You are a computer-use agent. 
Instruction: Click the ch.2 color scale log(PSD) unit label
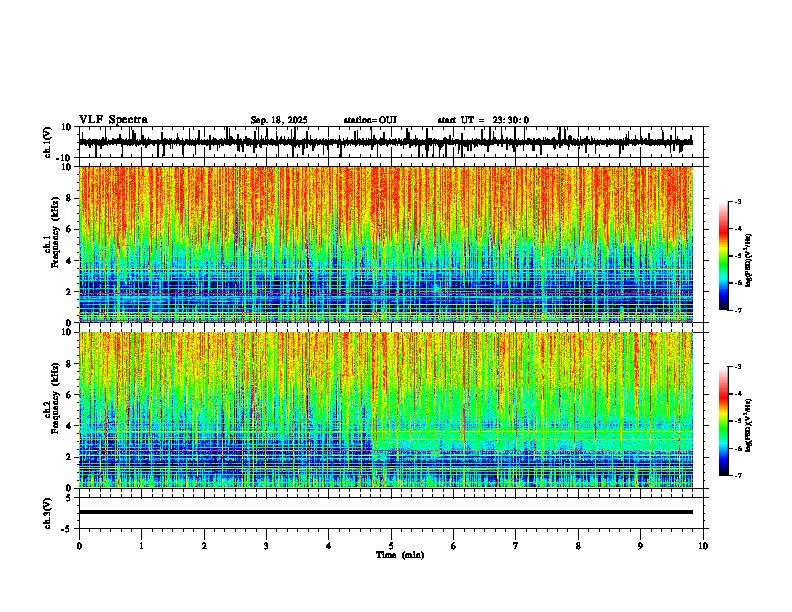click(748, 425)
